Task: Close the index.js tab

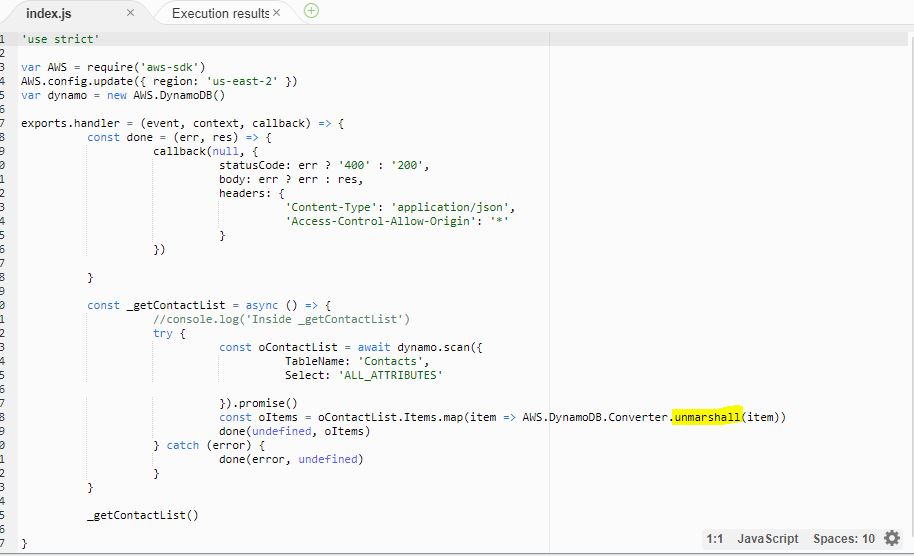Action: coord(130,13)
